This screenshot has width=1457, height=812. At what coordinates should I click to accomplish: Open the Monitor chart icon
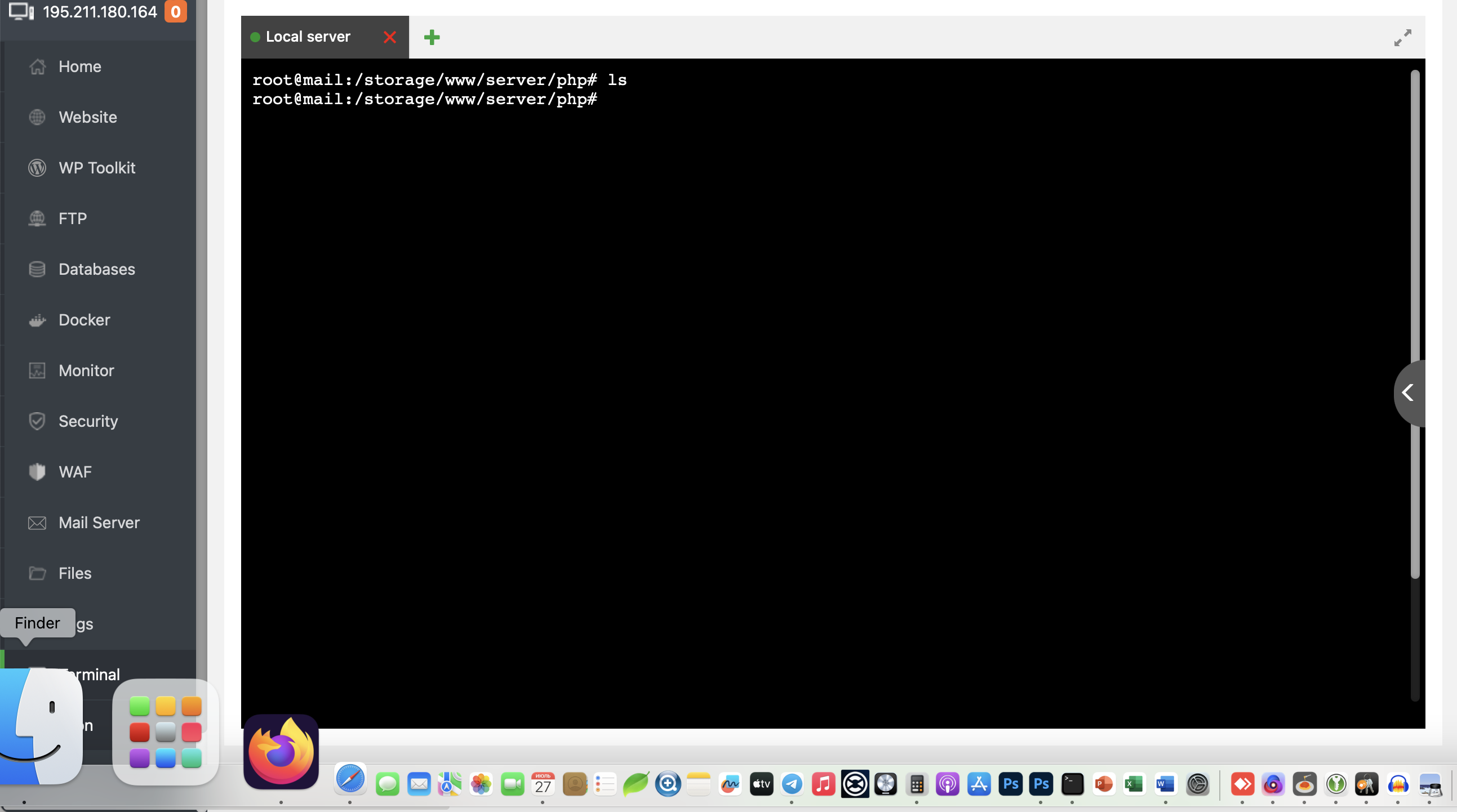point(37,371)
